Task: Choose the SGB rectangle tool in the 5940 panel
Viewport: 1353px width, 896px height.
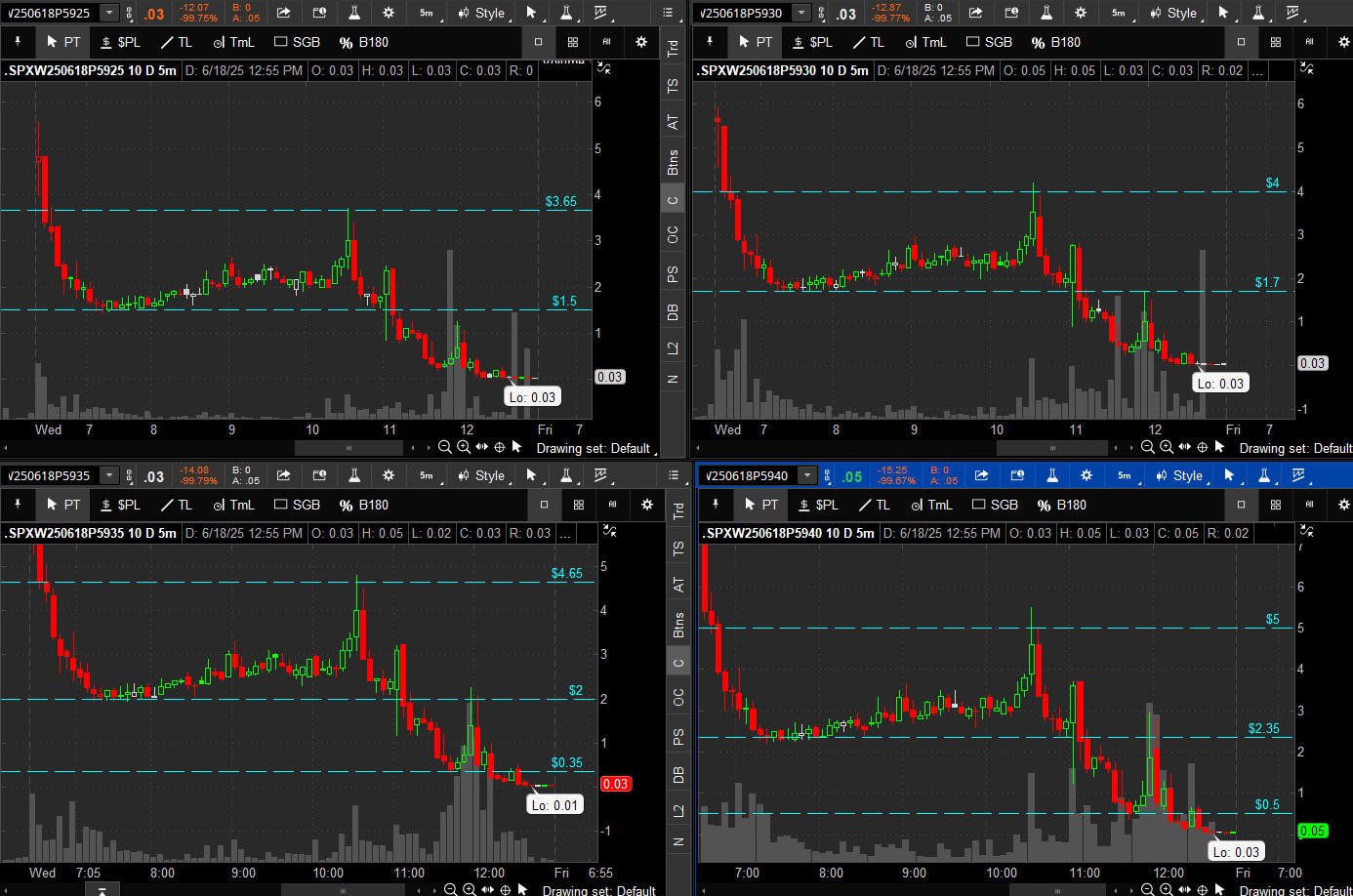Action: click(995, 505)
